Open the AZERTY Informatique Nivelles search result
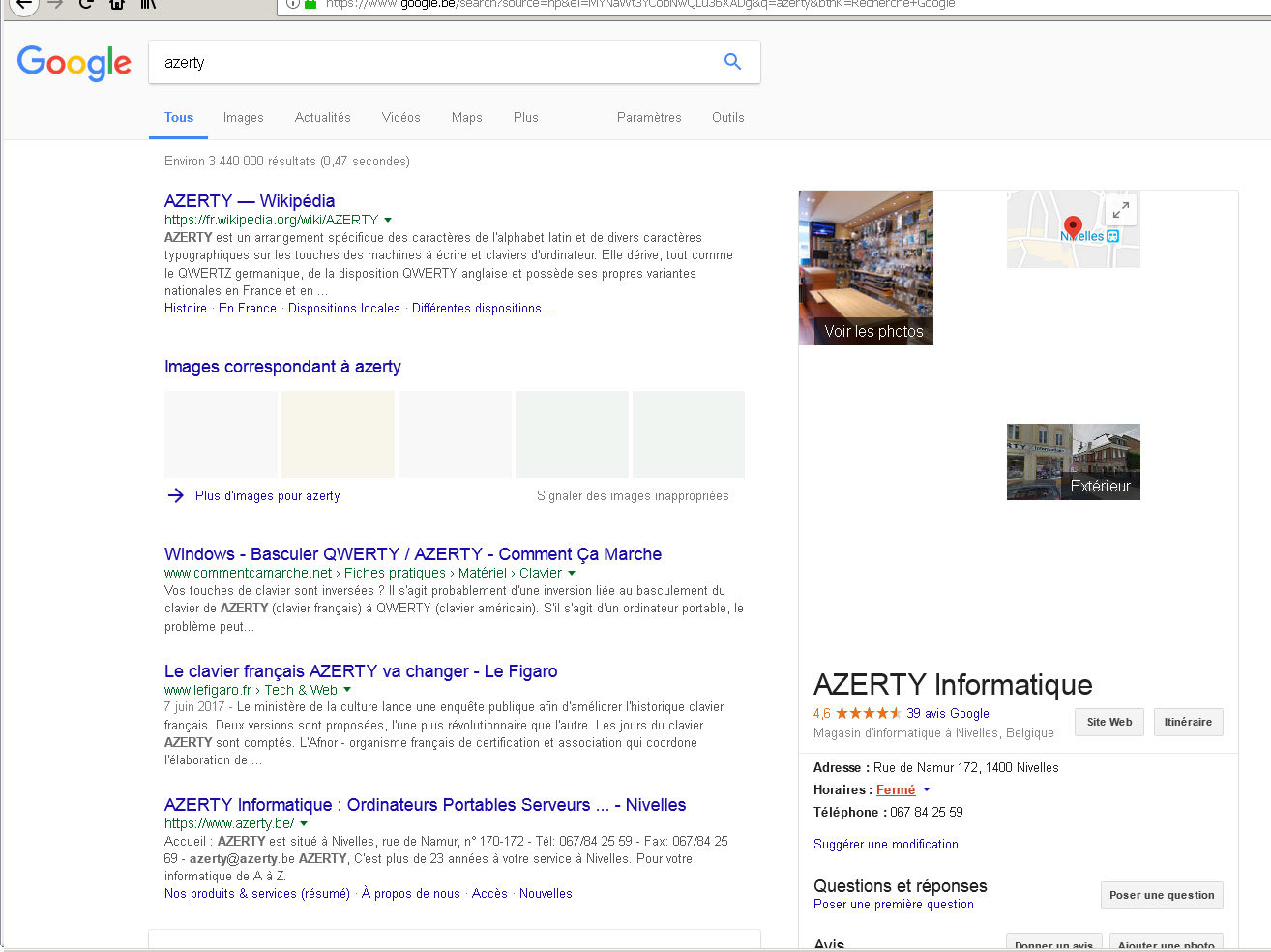The image size is (1271, 952). (x=426, y=805)
